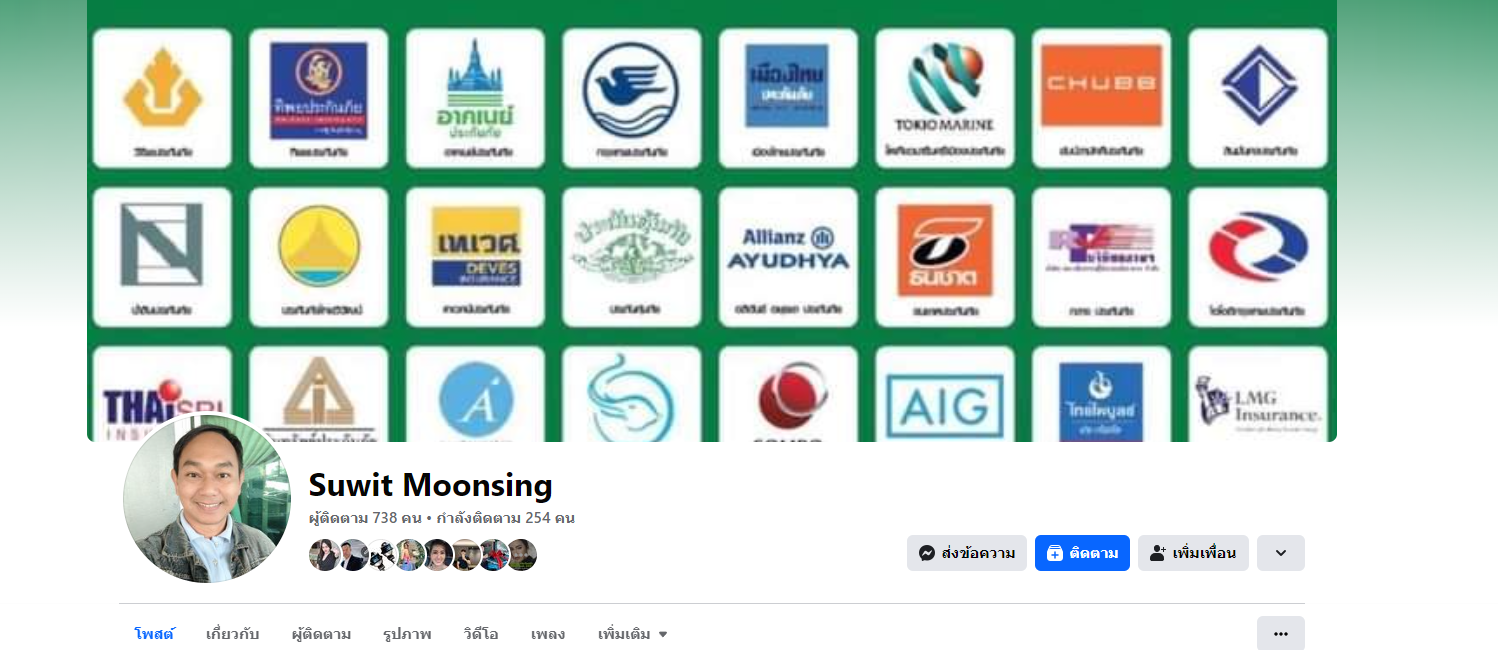Click the Messenger send message button
1498x650 pixels.
click(966, 553)
